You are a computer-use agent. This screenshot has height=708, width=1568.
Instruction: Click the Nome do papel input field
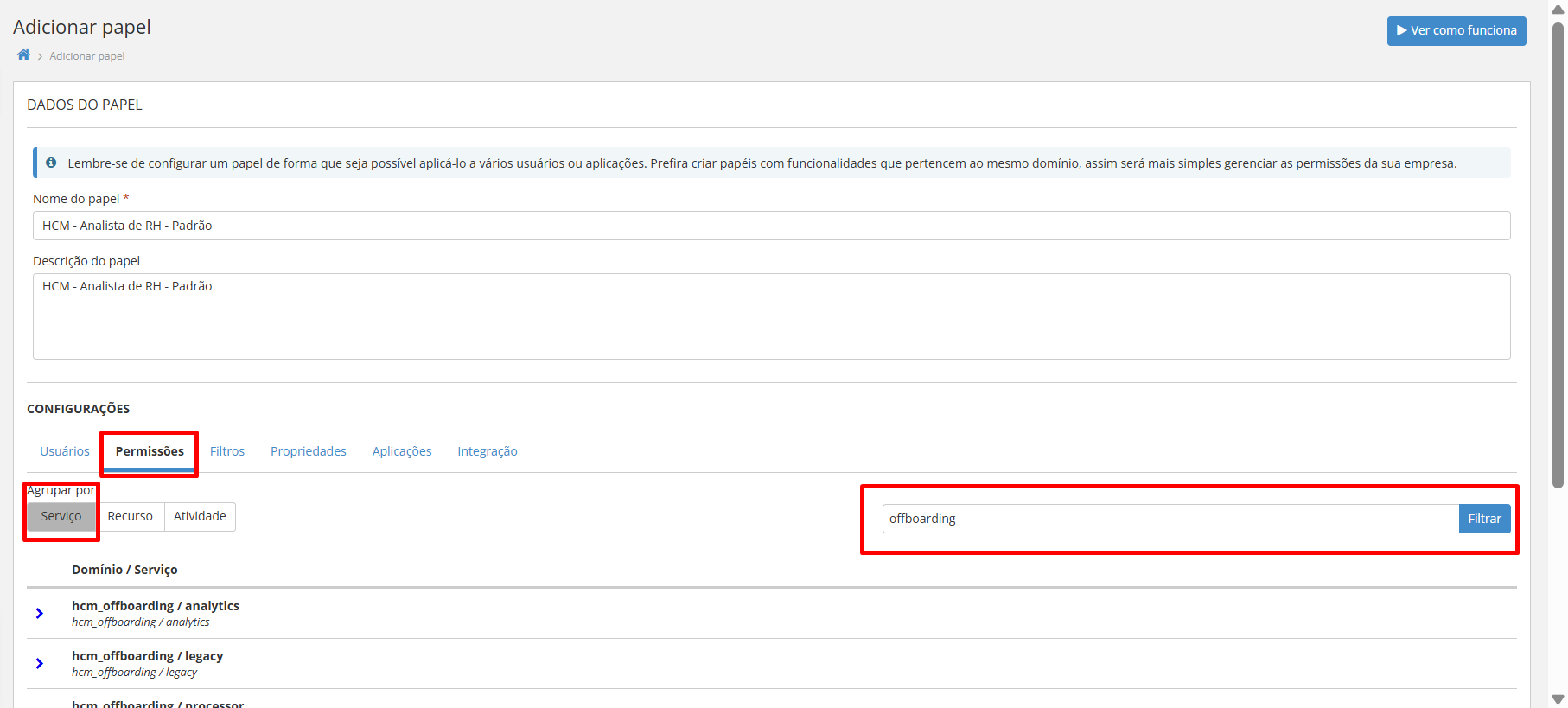tap(771, 226)
